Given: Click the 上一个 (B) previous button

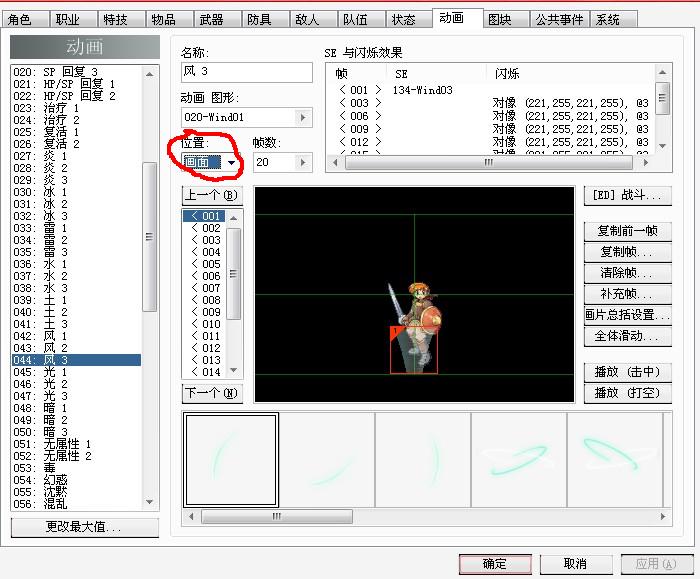Looking at the screenshot, I should coord(212,196).
